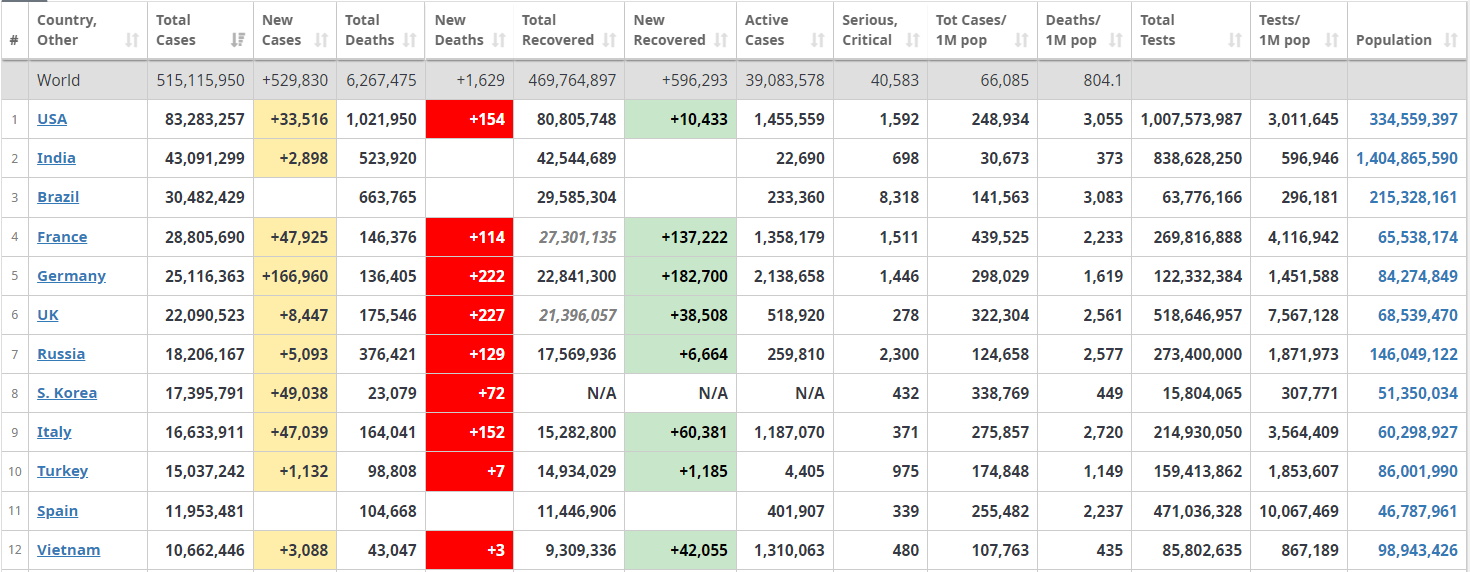Open the India country link

pos(56,158)
